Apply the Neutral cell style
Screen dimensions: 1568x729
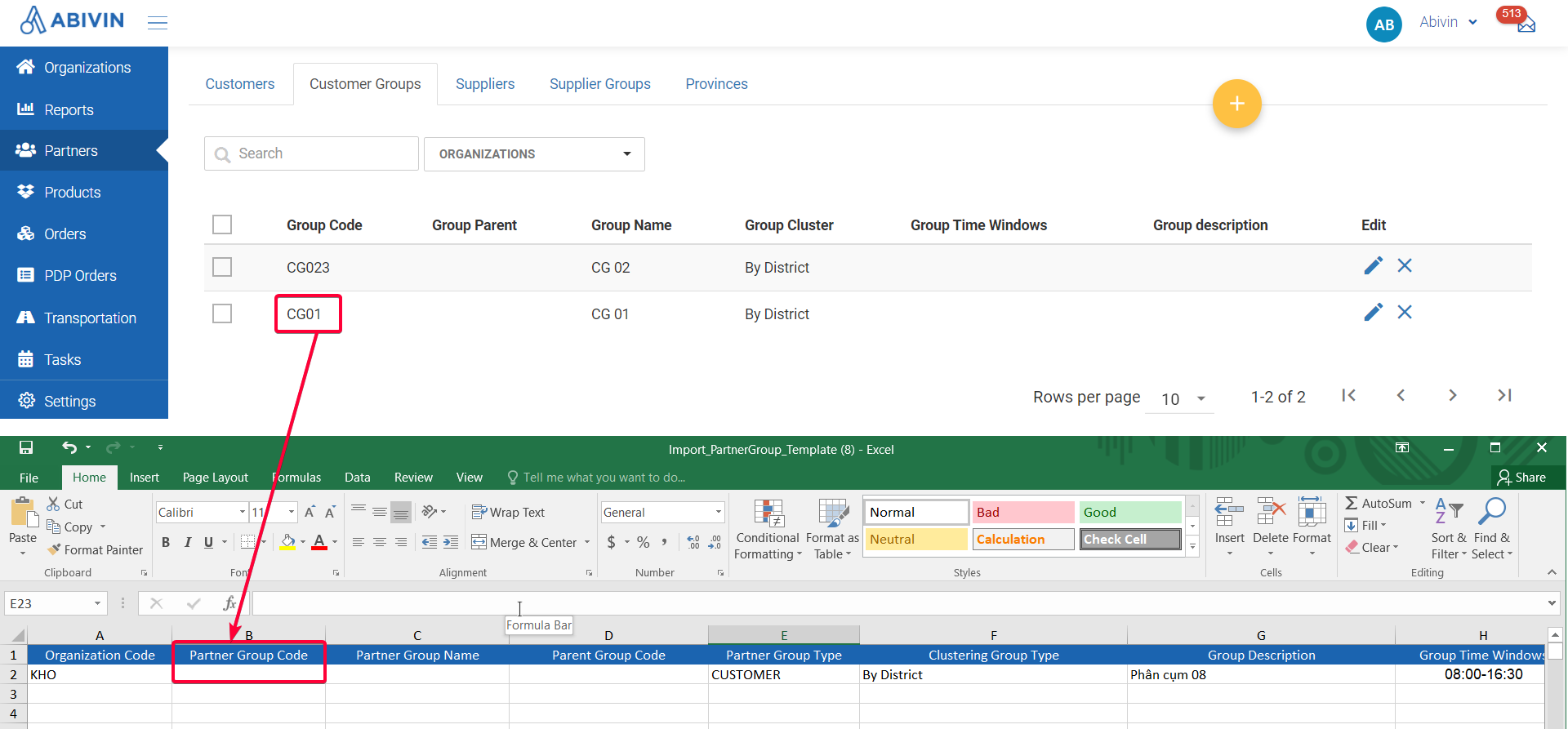point(916,539)
